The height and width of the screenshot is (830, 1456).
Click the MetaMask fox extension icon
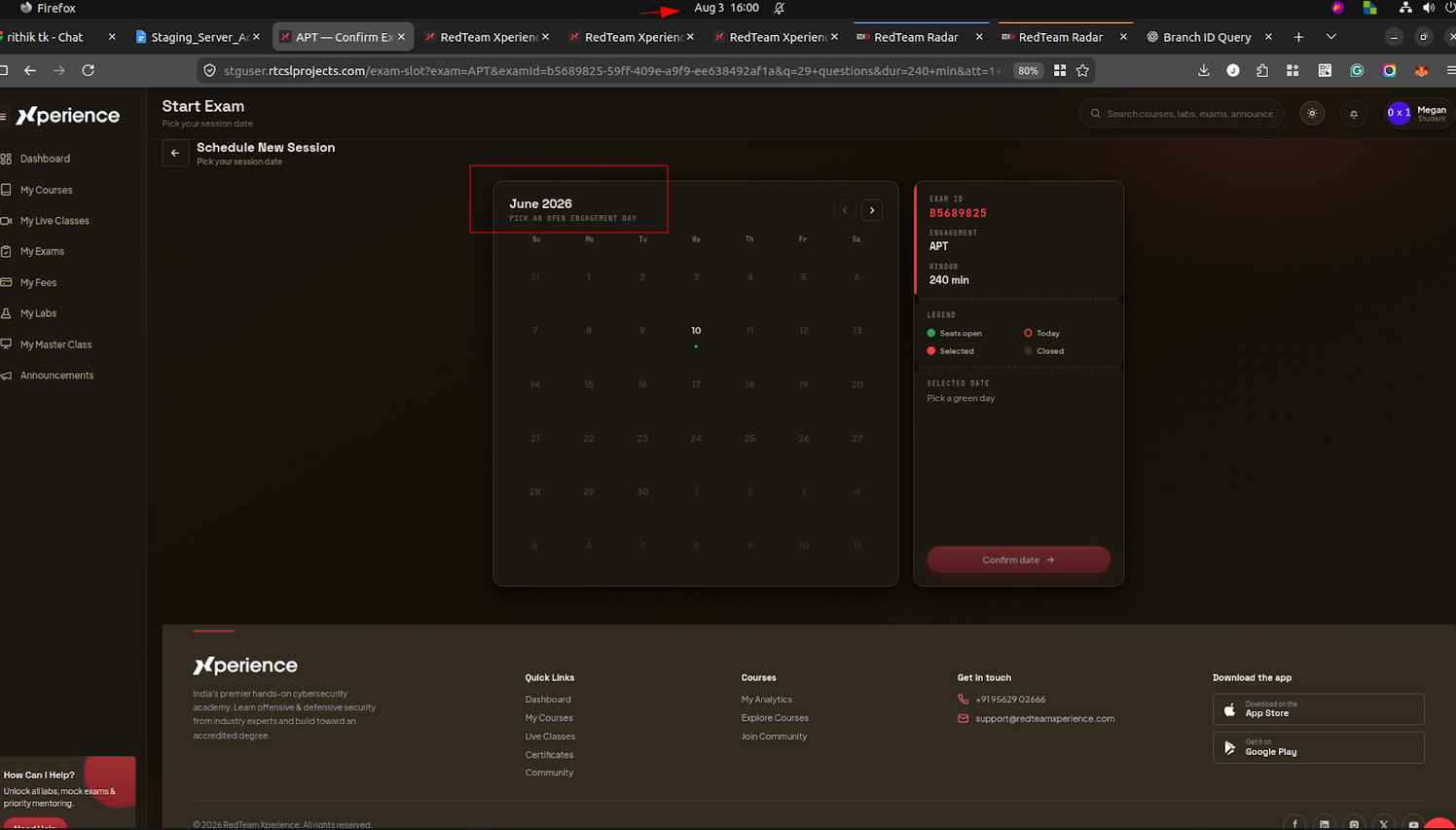click(x=1421, y=70)
